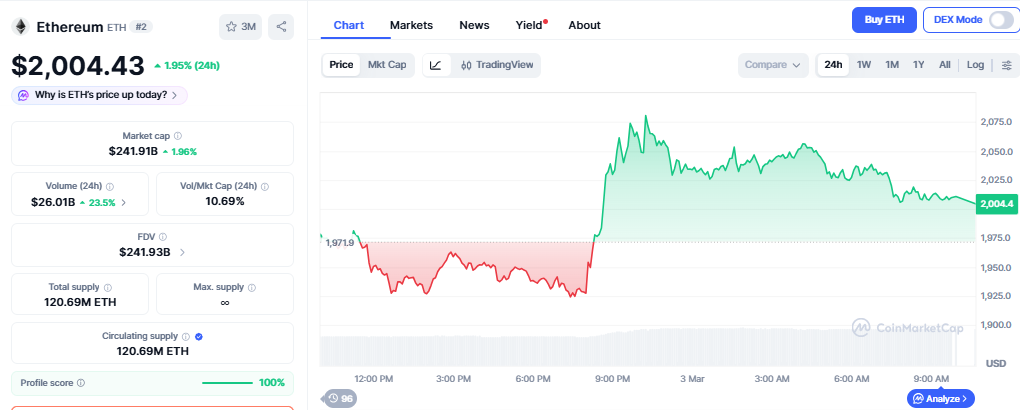The width and height of the screenshot is (1020, 410).
Task: Select the Mkt Cap chart toggle
Action: 387,65
